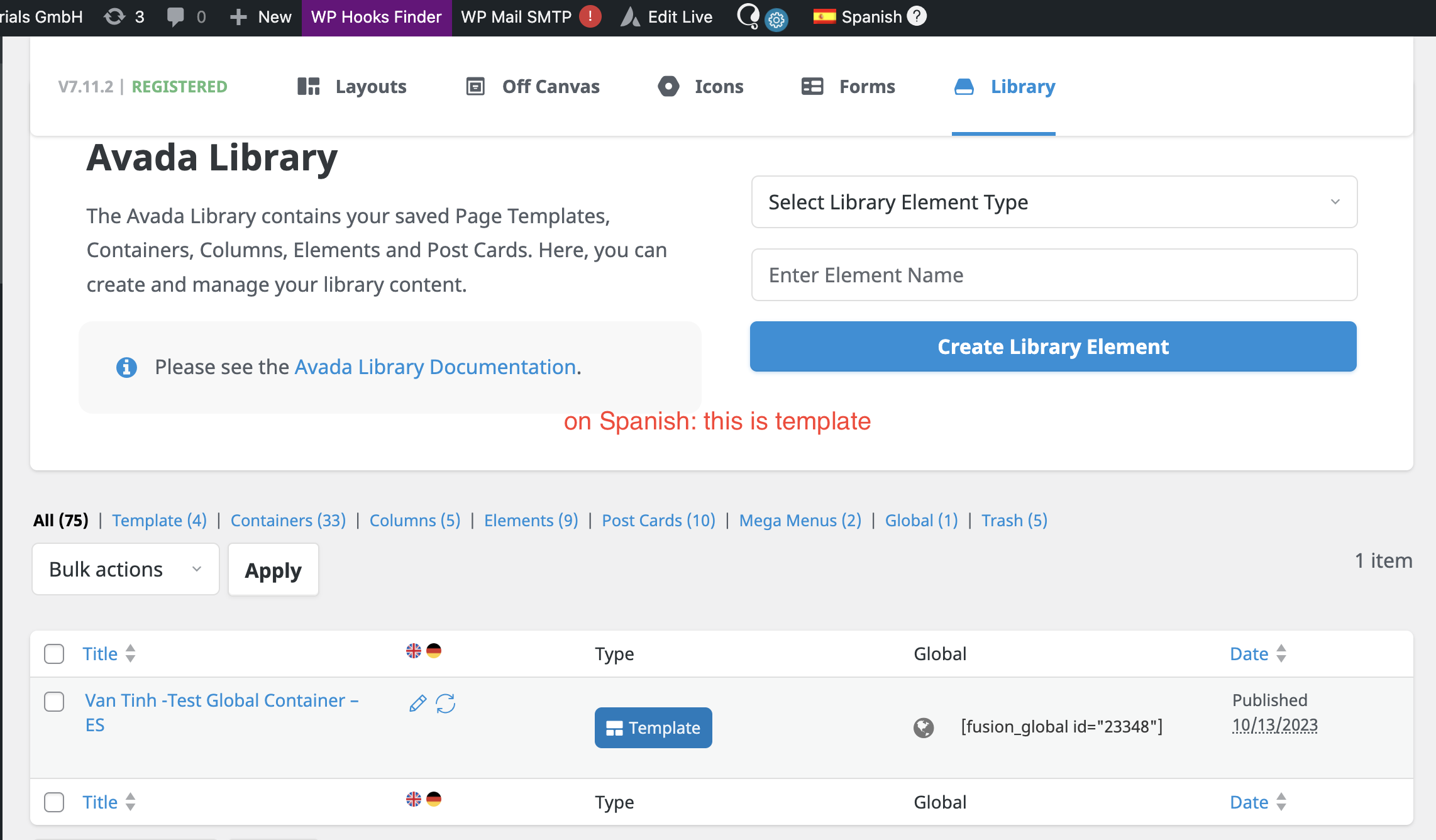Filter by Columns (5)

[x=415, y=521]
